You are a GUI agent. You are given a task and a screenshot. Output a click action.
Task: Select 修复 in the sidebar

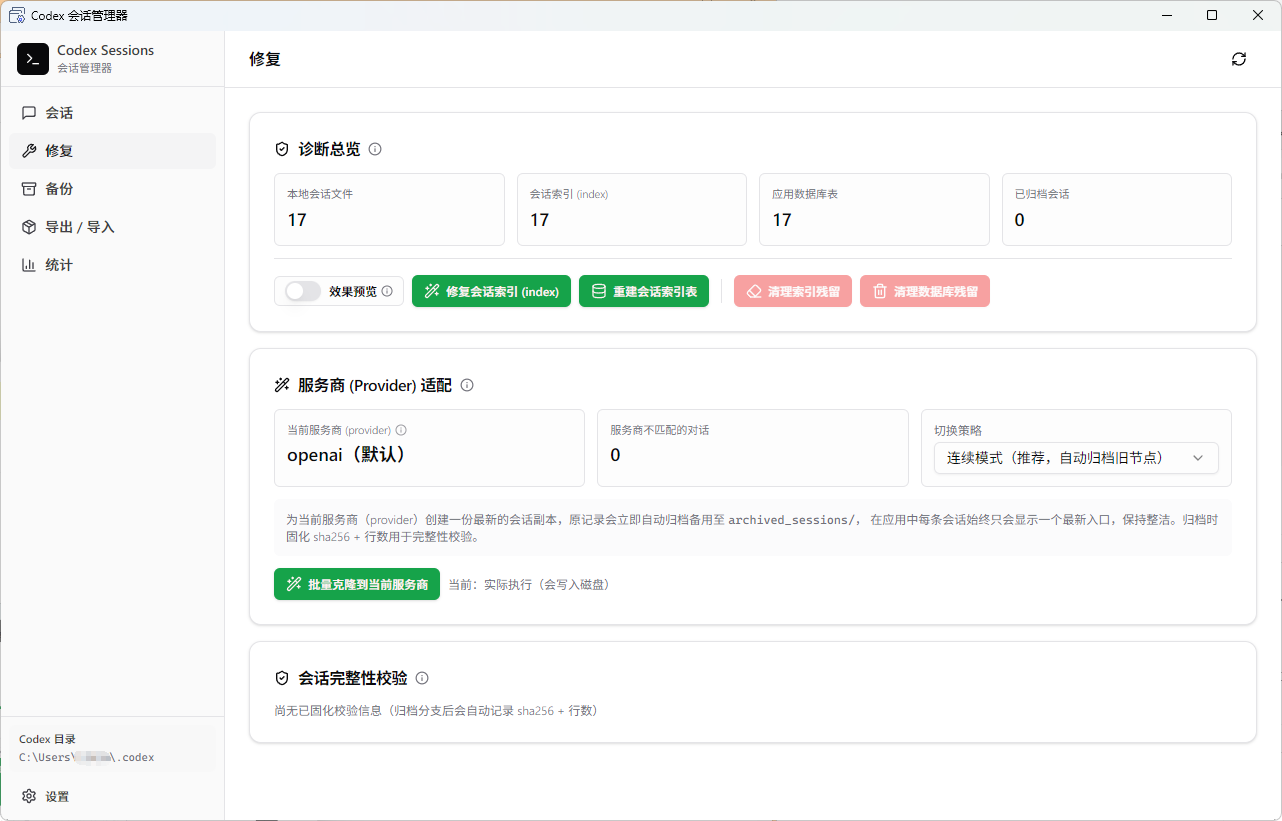coord(112,151)
